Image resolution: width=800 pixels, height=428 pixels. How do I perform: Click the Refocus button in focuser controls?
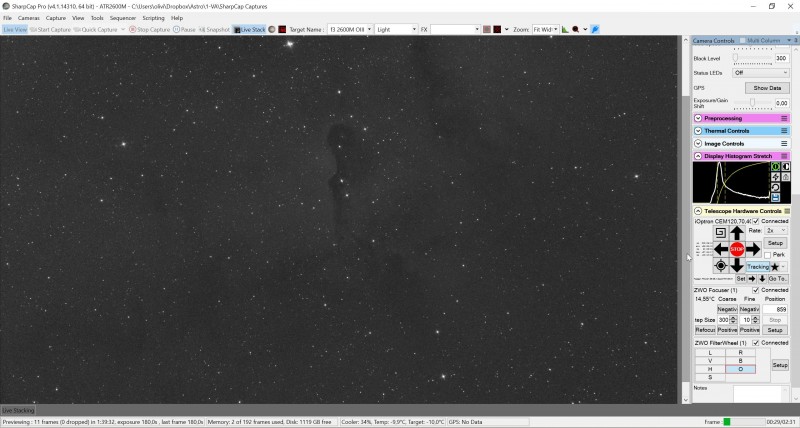(705, 330)
